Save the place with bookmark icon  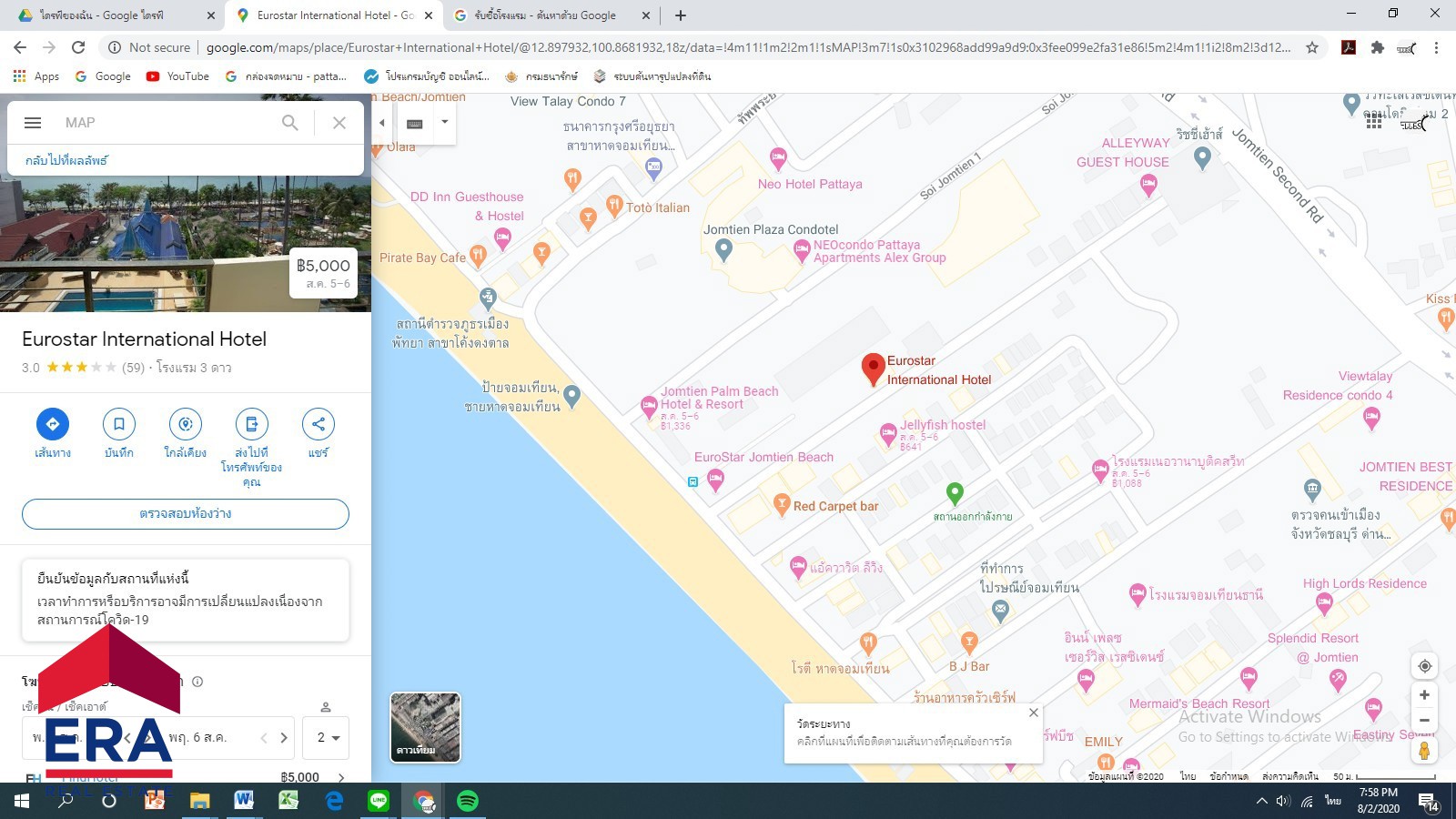[x=119, y=424]
